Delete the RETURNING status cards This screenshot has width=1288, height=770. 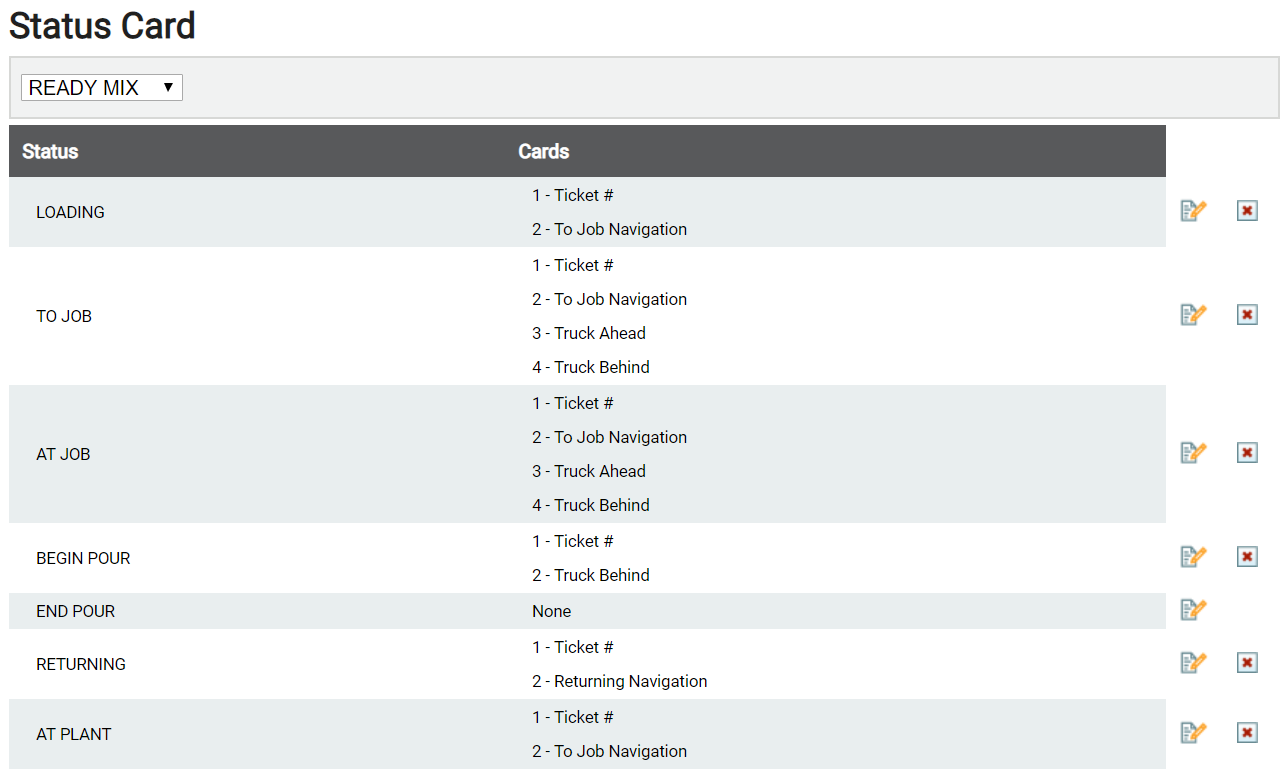click(x=1247, y=663)
